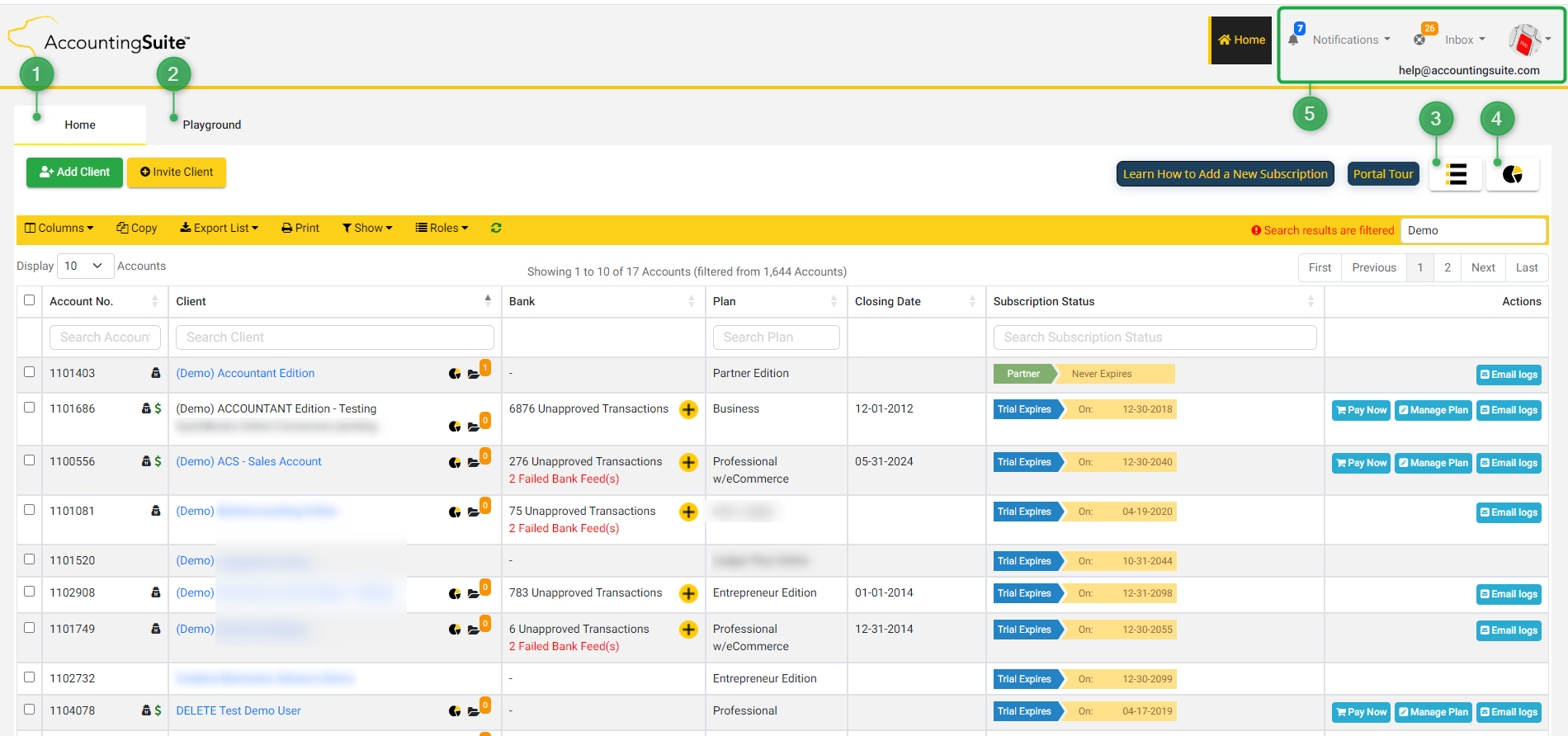Click plus icon beside 75 Unapproved Transactions
The height and width of the screenshot is (736, 1568).
pos(688,512)
